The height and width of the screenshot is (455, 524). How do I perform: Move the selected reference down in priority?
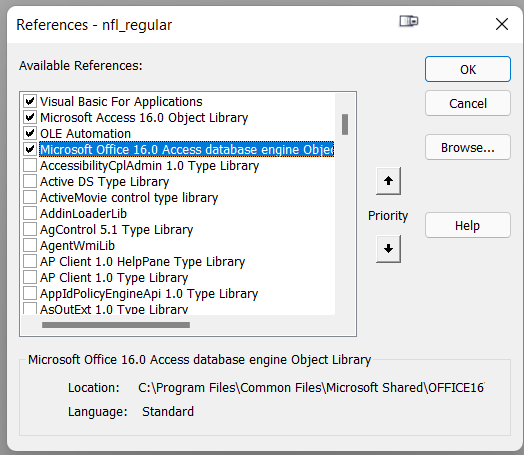(388, 249)
